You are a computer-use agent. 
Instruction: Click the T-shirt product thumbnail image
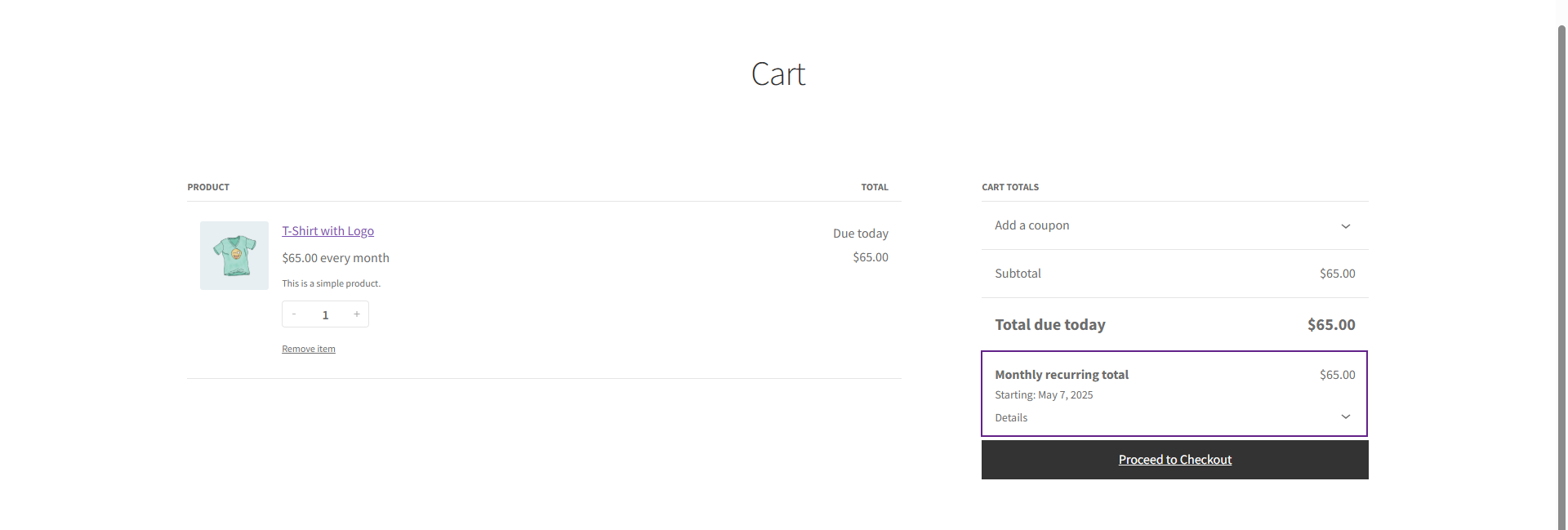234,256
